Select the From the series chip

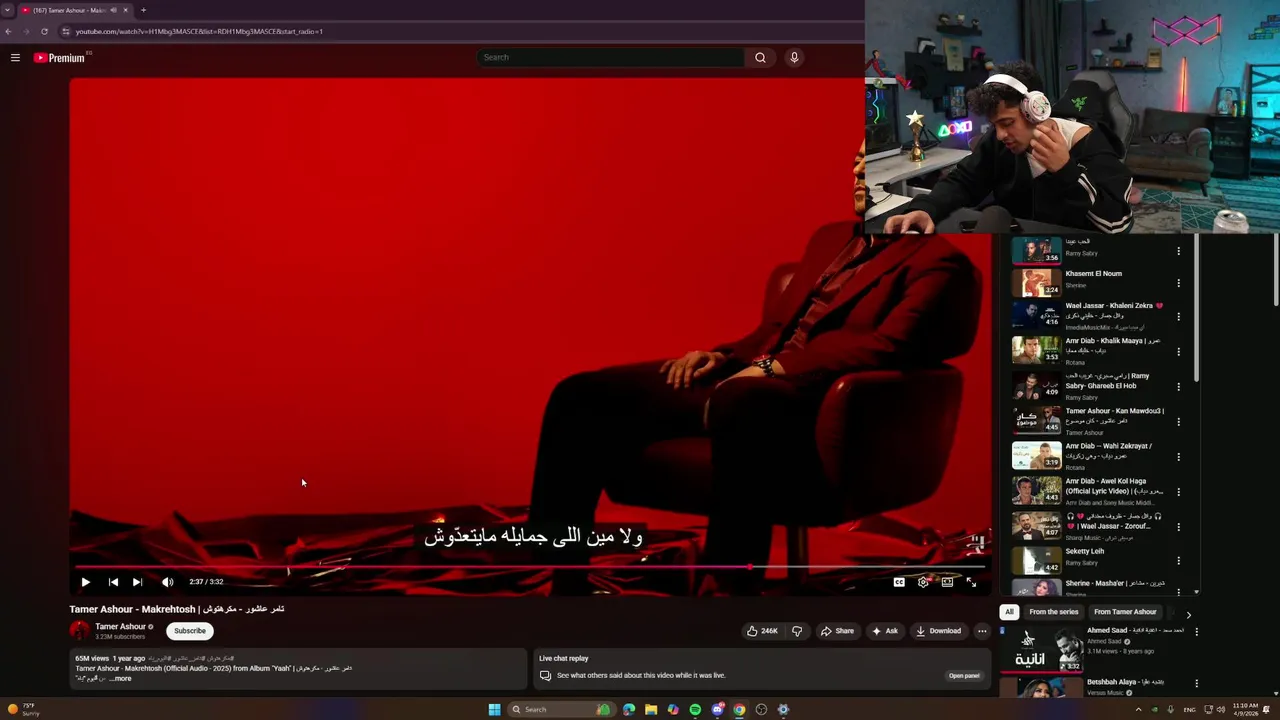[x=1053, y=612]
